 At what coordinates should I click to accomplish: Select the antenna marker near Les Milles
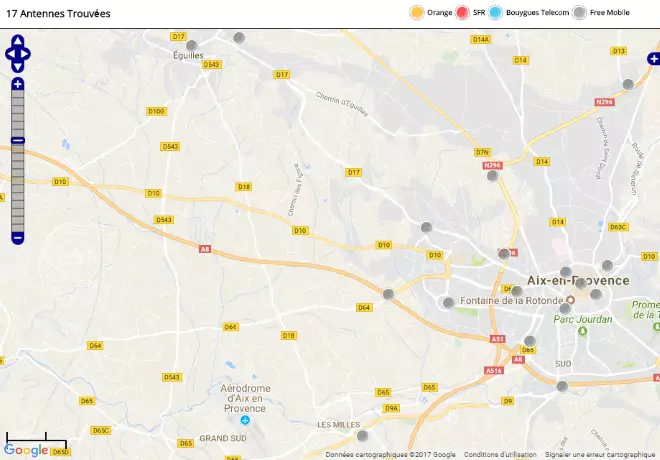click(362, 436)
